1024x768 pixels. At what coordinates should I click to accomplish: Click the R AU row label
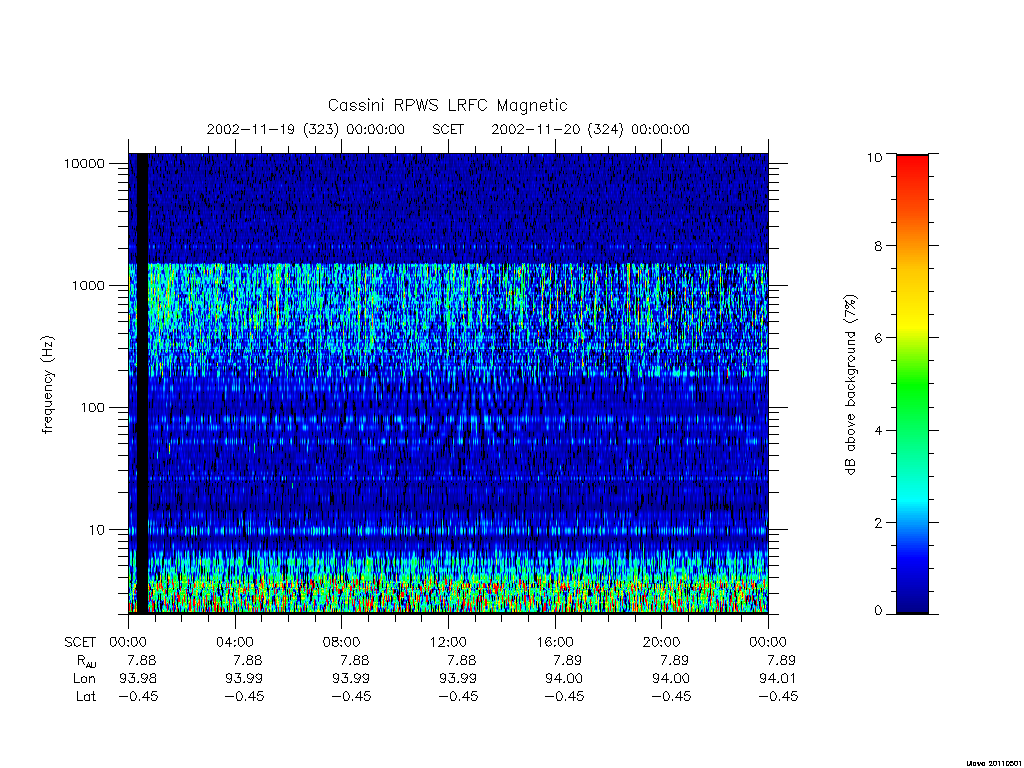coord(86,661)
